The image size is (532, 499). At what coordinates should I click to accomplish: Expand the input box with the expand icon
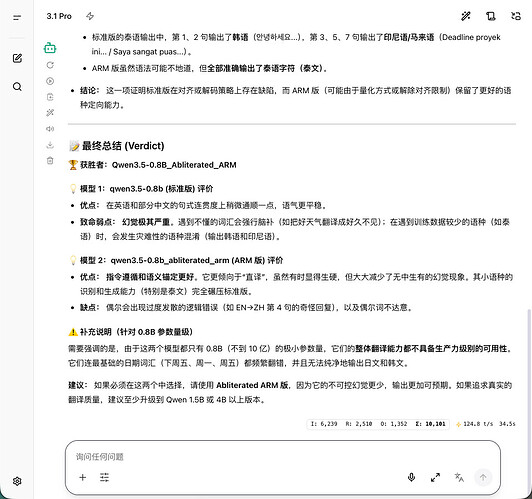[435, 478]
